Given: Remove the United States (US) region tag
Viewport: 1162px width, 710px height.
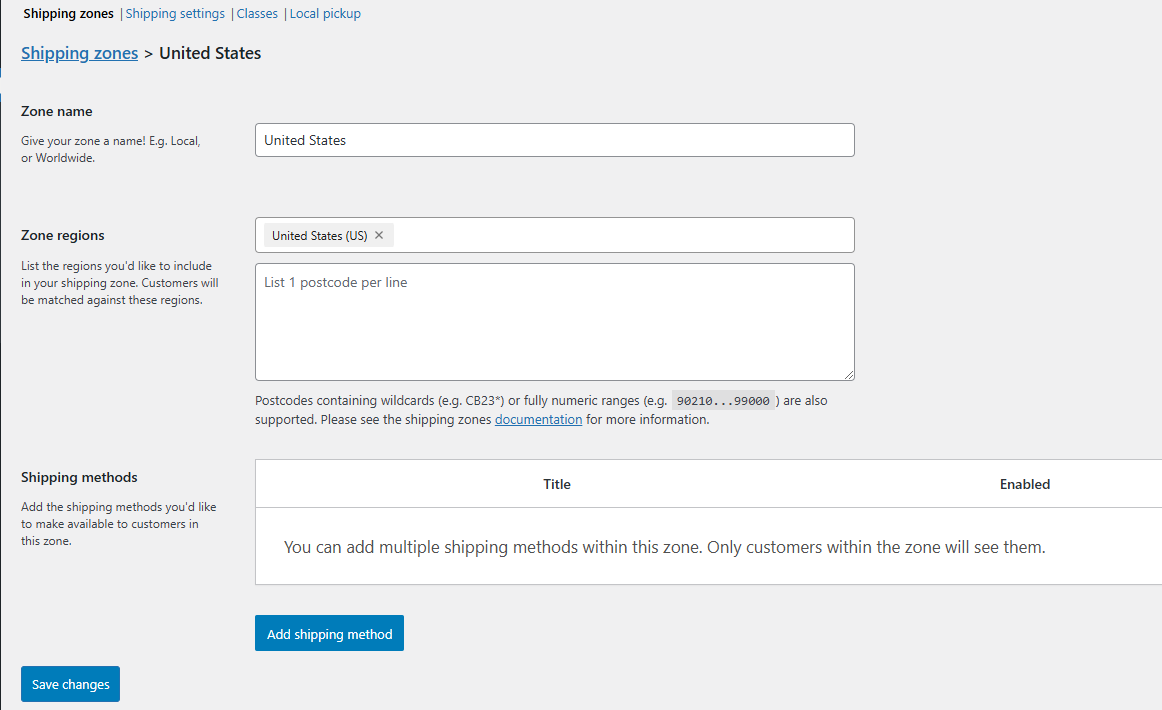Looking at the screenshot, I should (379, 236).
